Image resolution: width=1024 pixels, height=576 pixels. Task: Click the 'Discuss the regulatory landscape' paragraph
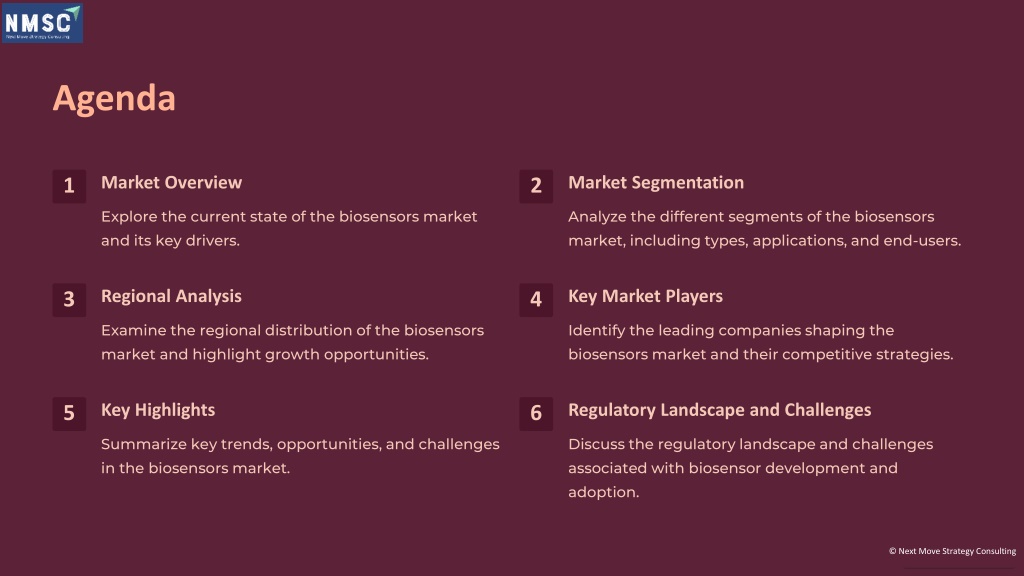pos(751,468)
